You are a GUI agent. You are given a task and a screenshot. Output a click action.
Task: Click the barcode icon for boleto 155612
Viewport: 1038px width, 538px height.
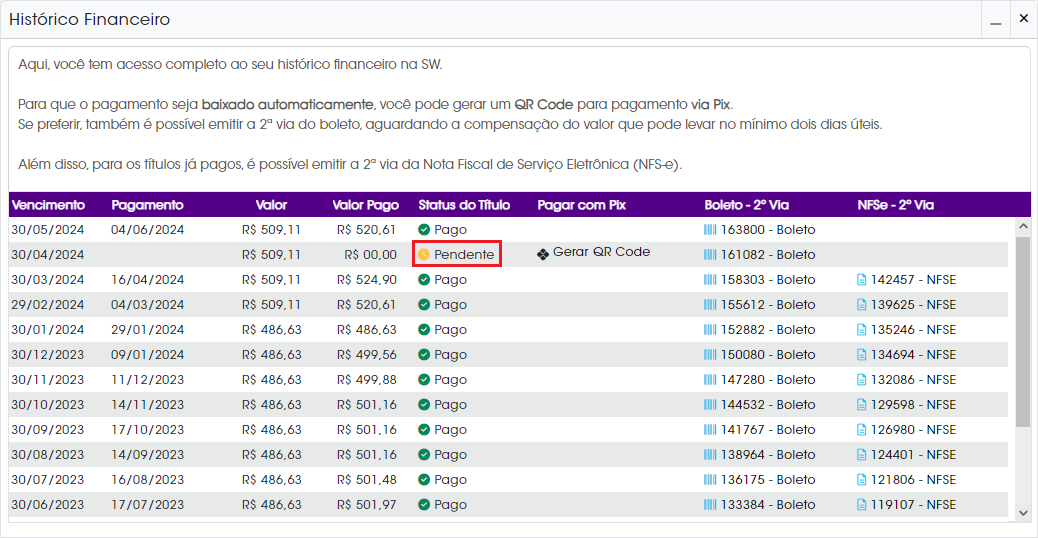tap(710, 305)
